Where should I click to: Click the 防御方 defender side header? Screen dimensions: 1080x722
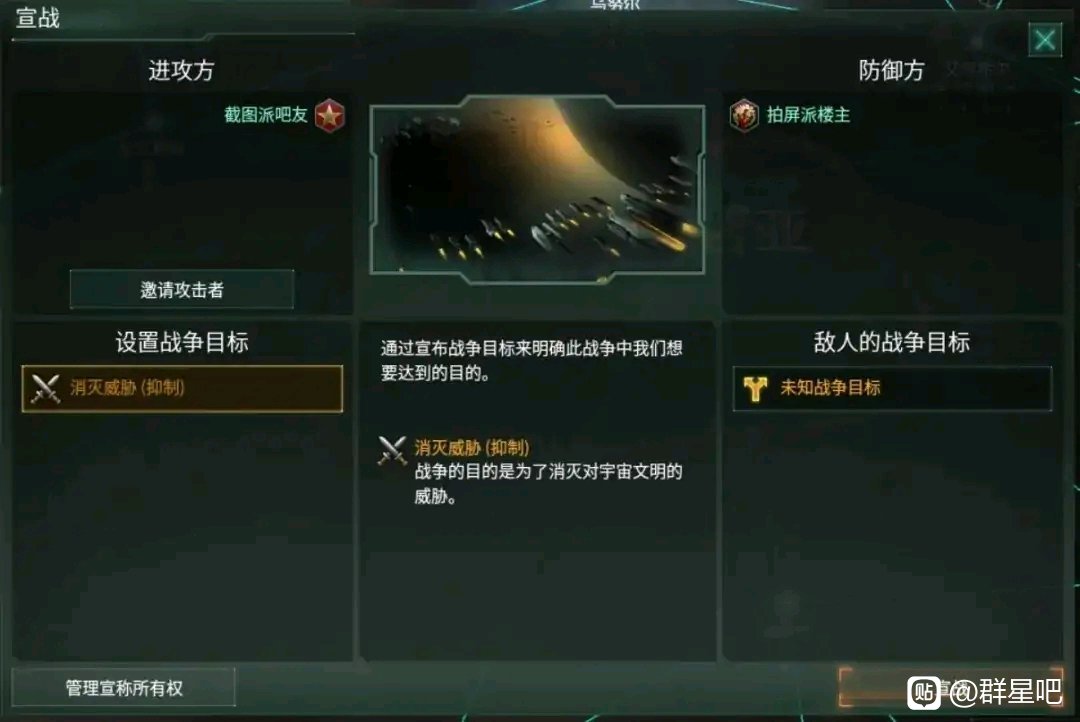tap(891, 70)
